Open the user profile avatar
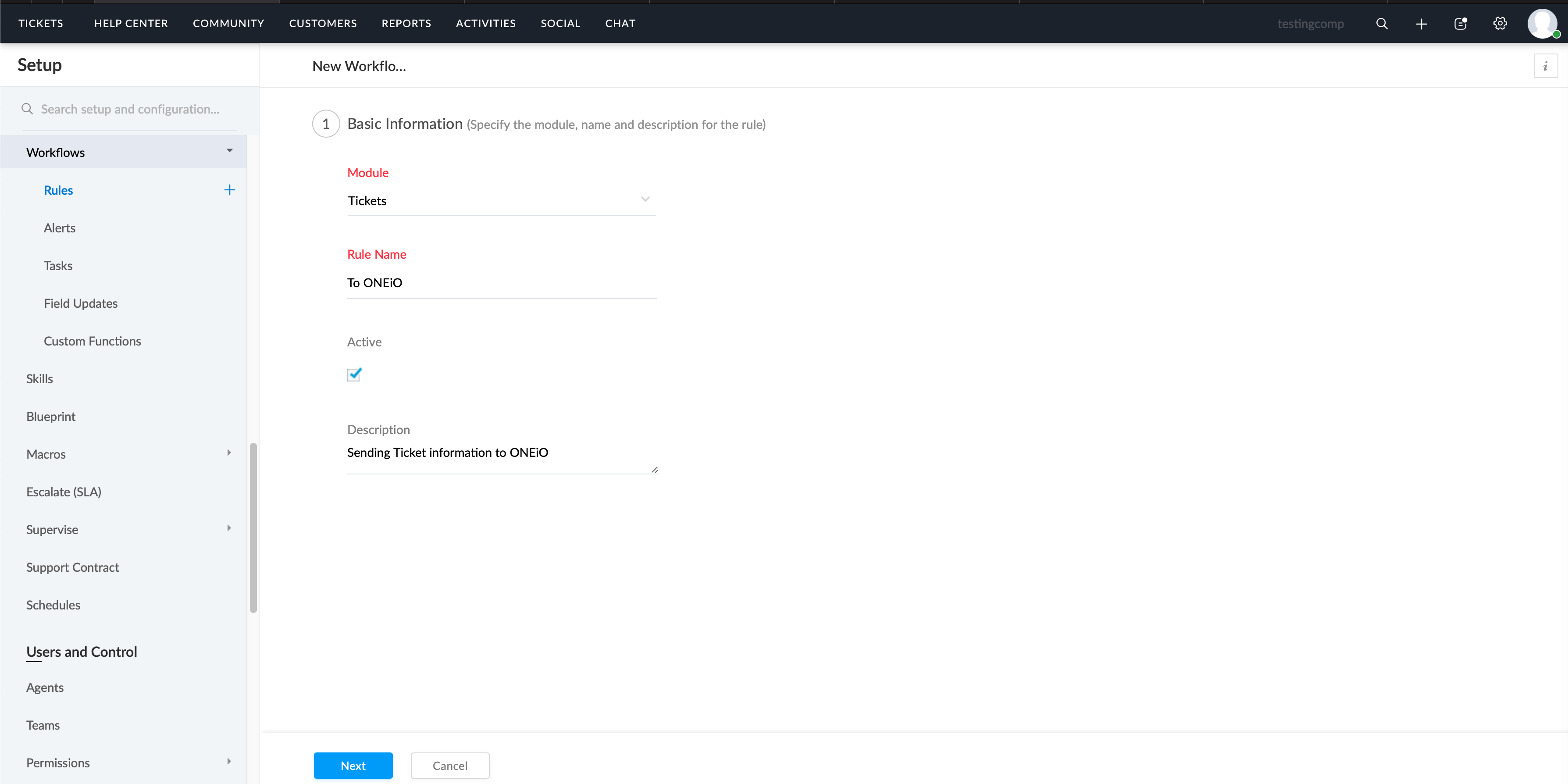Image resolution: width=1568 pixels, height=784 pixels. [1543, 24]
